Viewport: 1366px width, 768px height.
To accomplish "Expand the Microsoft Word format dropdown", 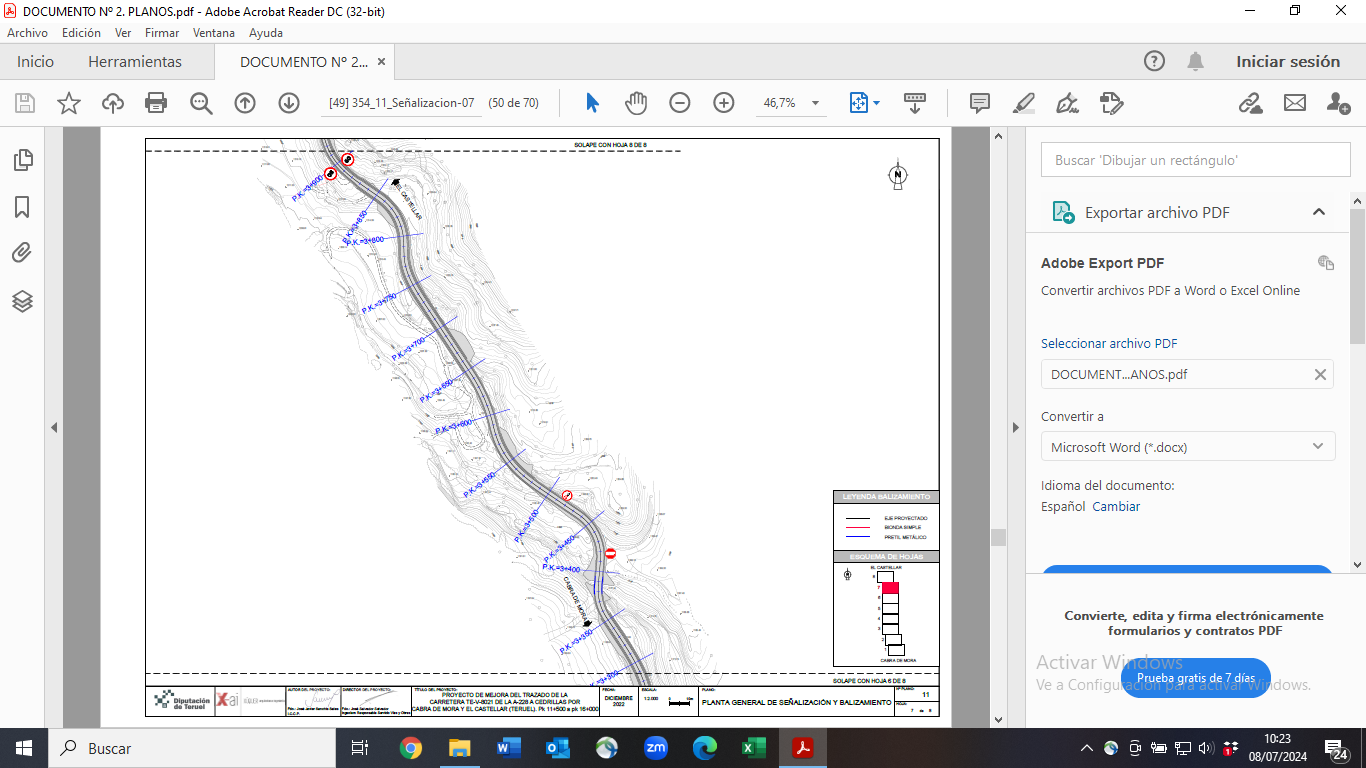I will 1187,447.
